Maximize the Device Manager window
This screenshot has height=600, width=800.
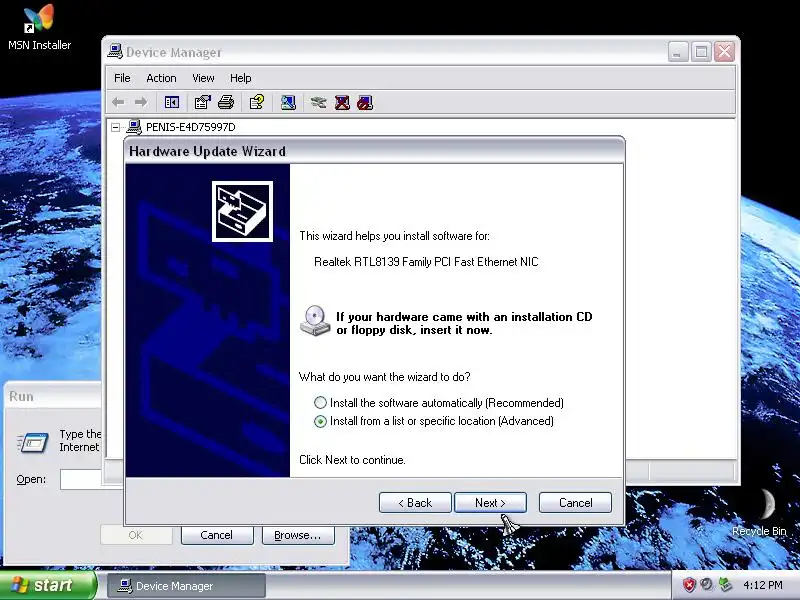(x=701, y=52)
